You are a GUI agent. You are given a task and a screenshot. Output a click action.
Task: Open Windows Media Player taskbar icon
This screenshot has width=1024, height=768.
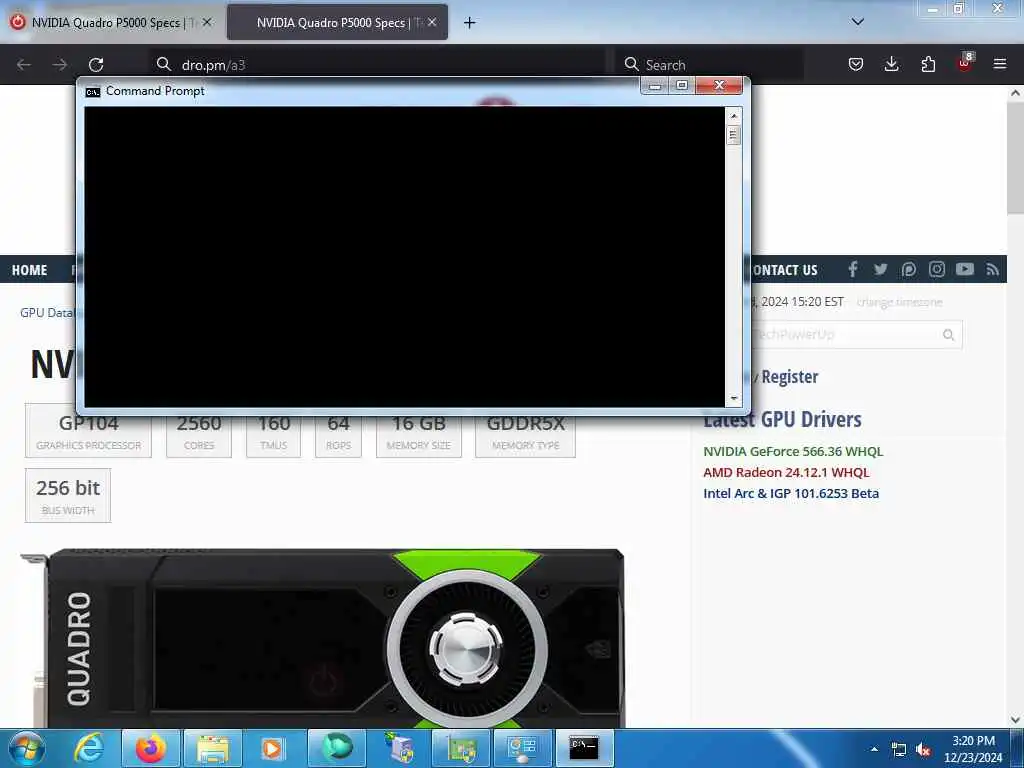[x=274, y=748]
